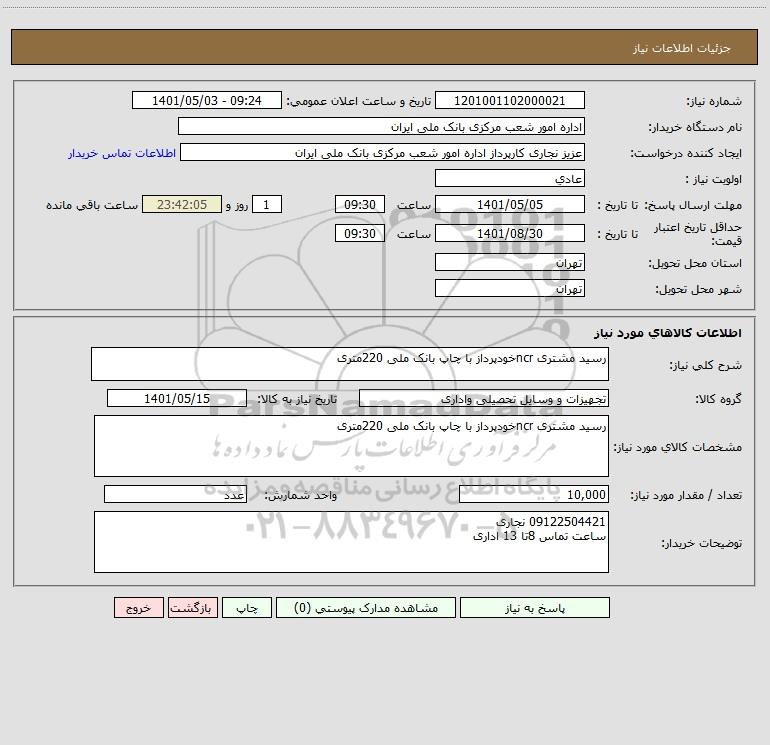
Task: Click the label تاریخ نیاز به کالا
Action: tap(297, 399)
